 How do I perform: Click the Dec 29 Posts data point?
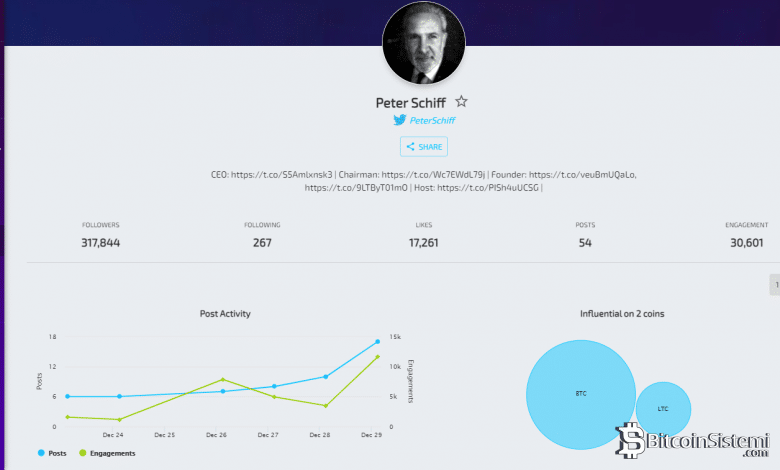pyautogui.click(x=377, y=341)
